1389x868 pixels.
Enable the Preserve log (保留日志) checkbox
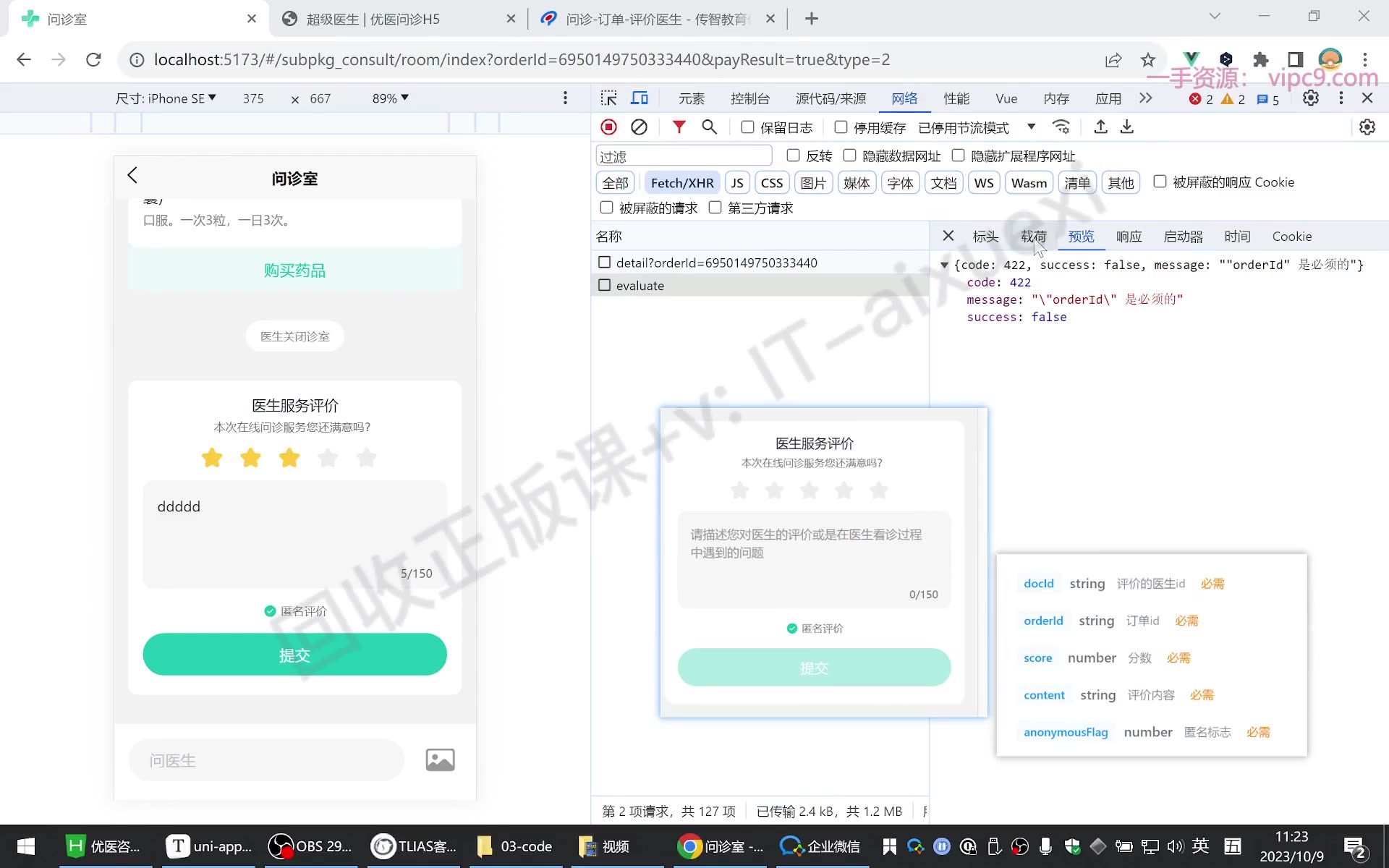pyautogui.click(x=747, y=127)
